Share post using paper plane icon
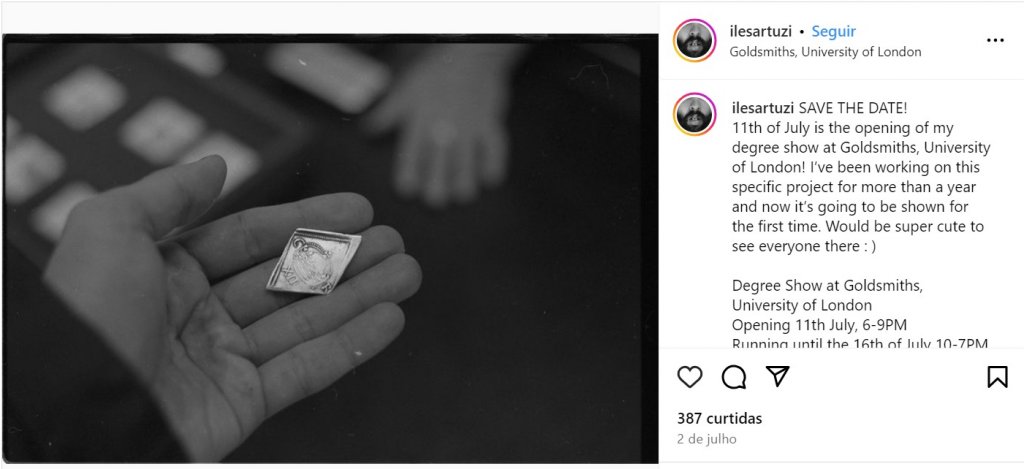 tap(778, 376)
